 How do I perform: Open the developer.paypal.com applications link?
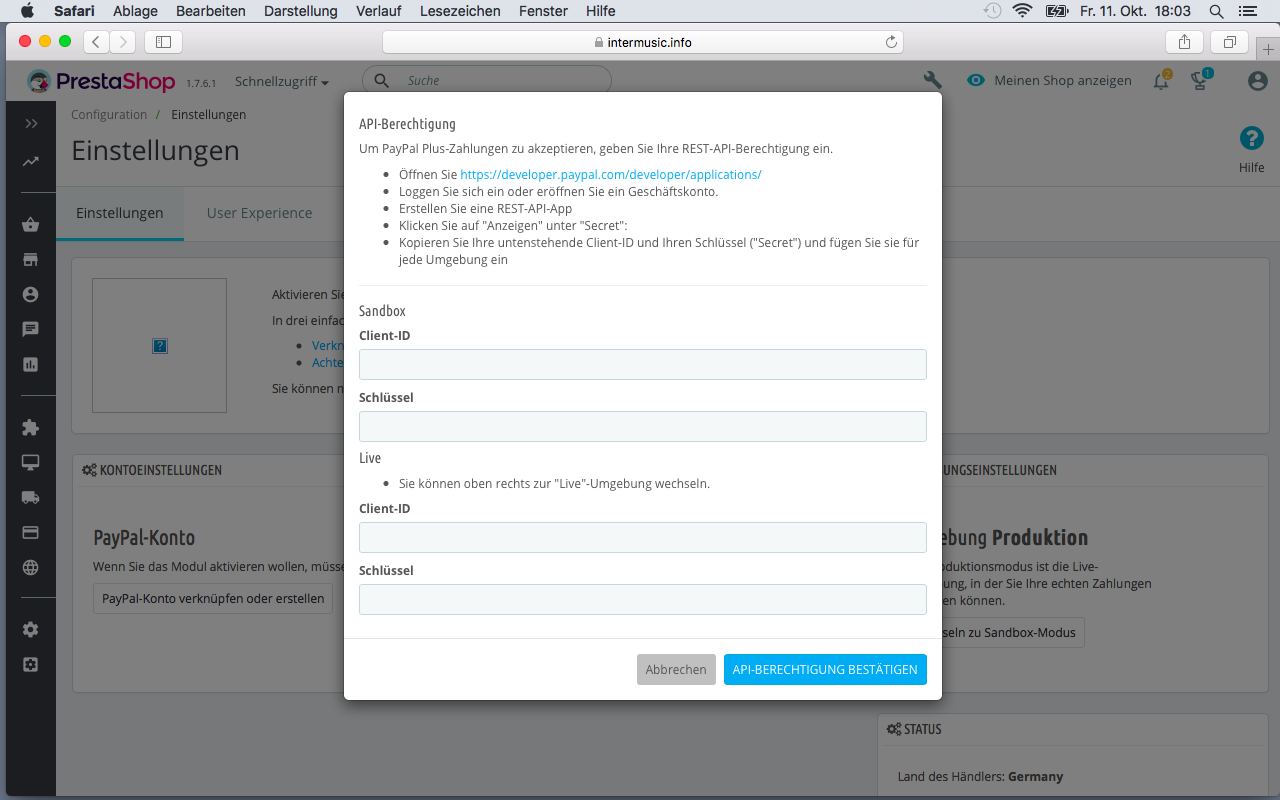611,174
